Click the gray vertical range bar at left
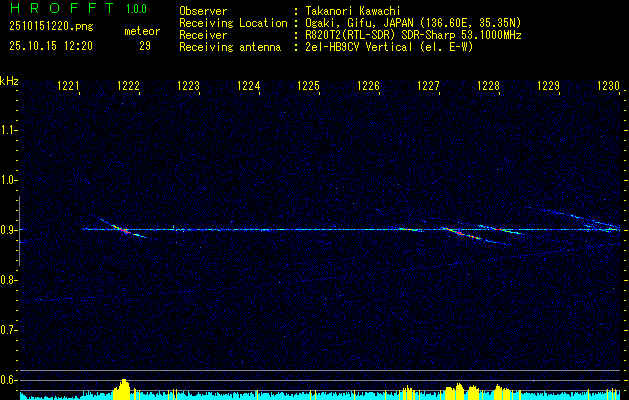629x400 pixels. click(19, 231)
